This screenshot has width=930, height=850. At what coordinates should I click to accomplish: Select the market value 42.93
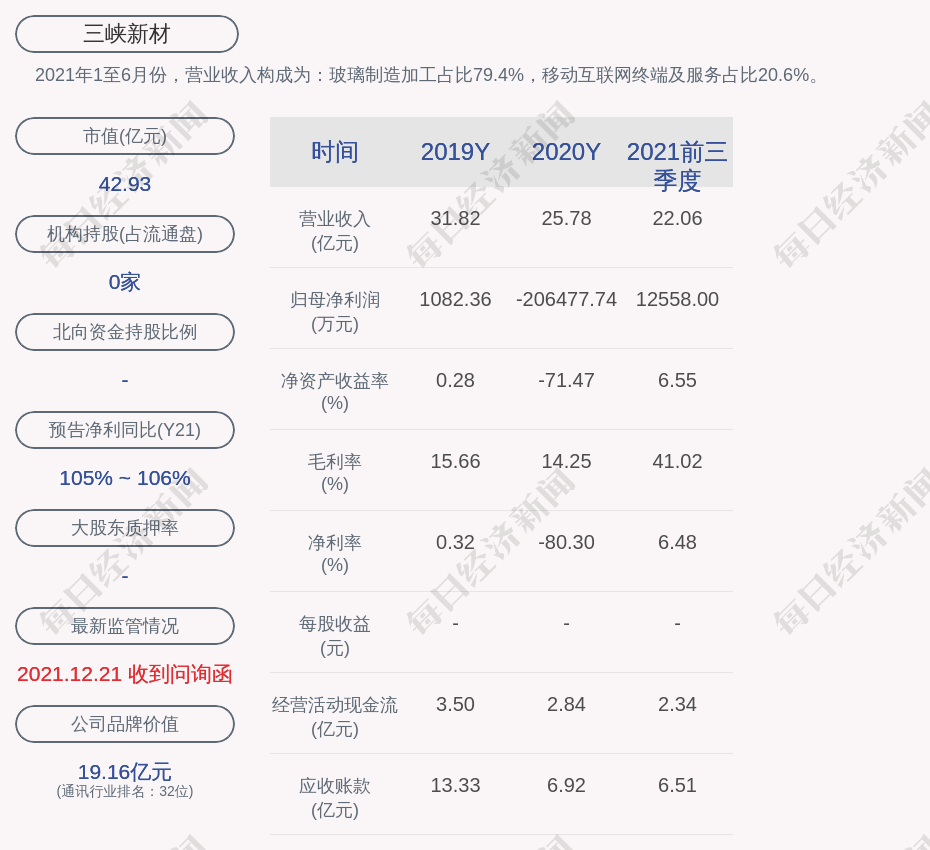[x=125, y=184]
